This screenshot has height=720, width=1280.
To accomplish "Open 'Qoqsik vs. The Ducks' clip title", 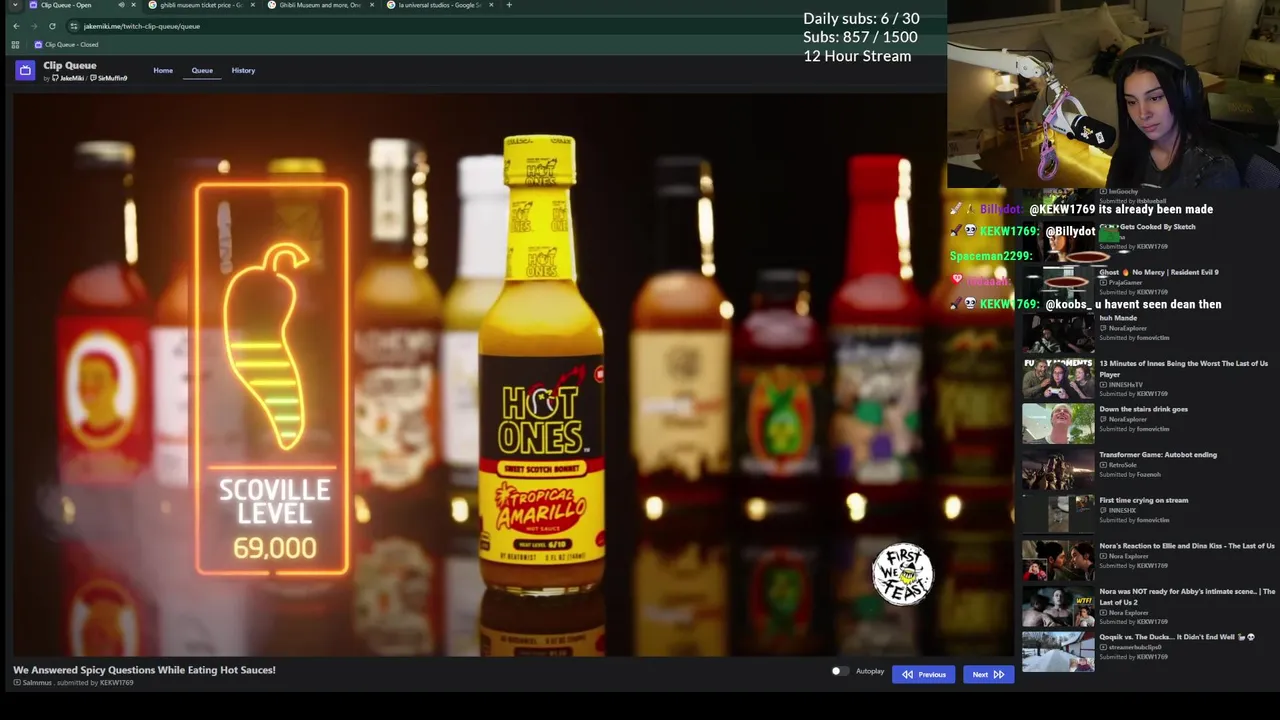I will 1177,637.
